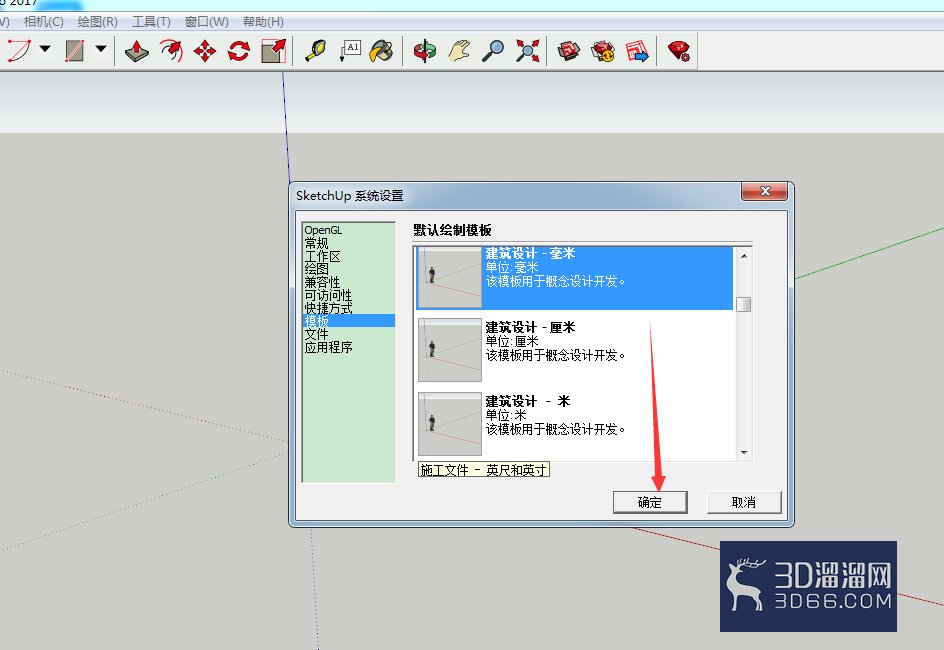Click the 米 template thumbnail preview
This screenshot has height=650, width=944.
coord(450,424)
